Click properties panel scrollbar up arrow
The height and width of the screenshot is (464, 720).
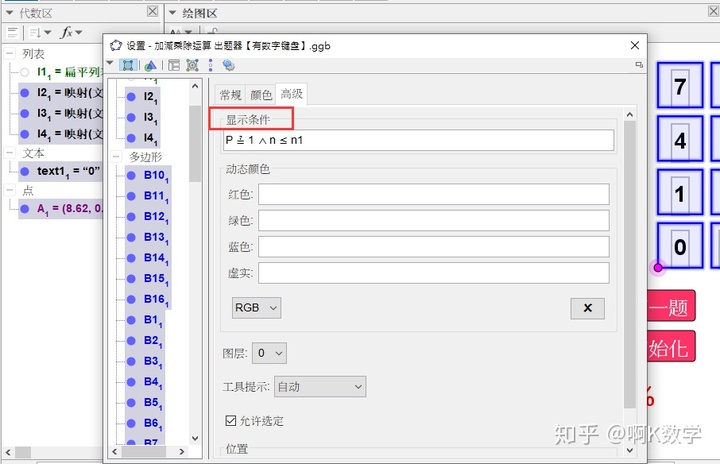coord(630,114)
